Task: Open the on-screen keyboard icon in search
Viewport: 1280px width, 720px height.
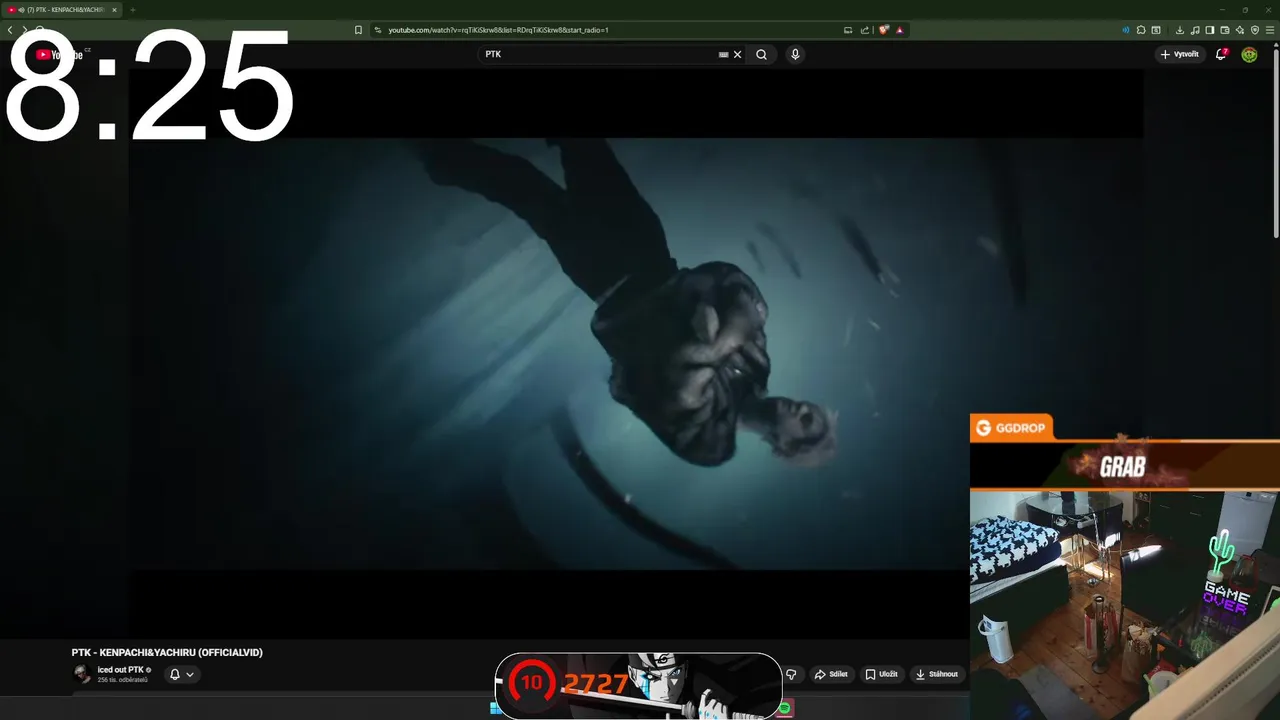Action: pyautogui.click(x=724, y=55)
